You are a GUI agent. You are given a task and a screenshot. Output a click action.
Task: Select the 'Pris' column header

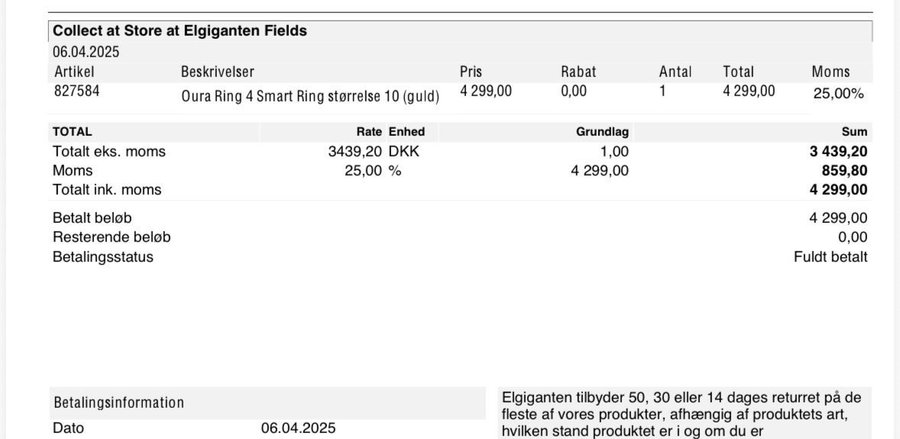471,72
